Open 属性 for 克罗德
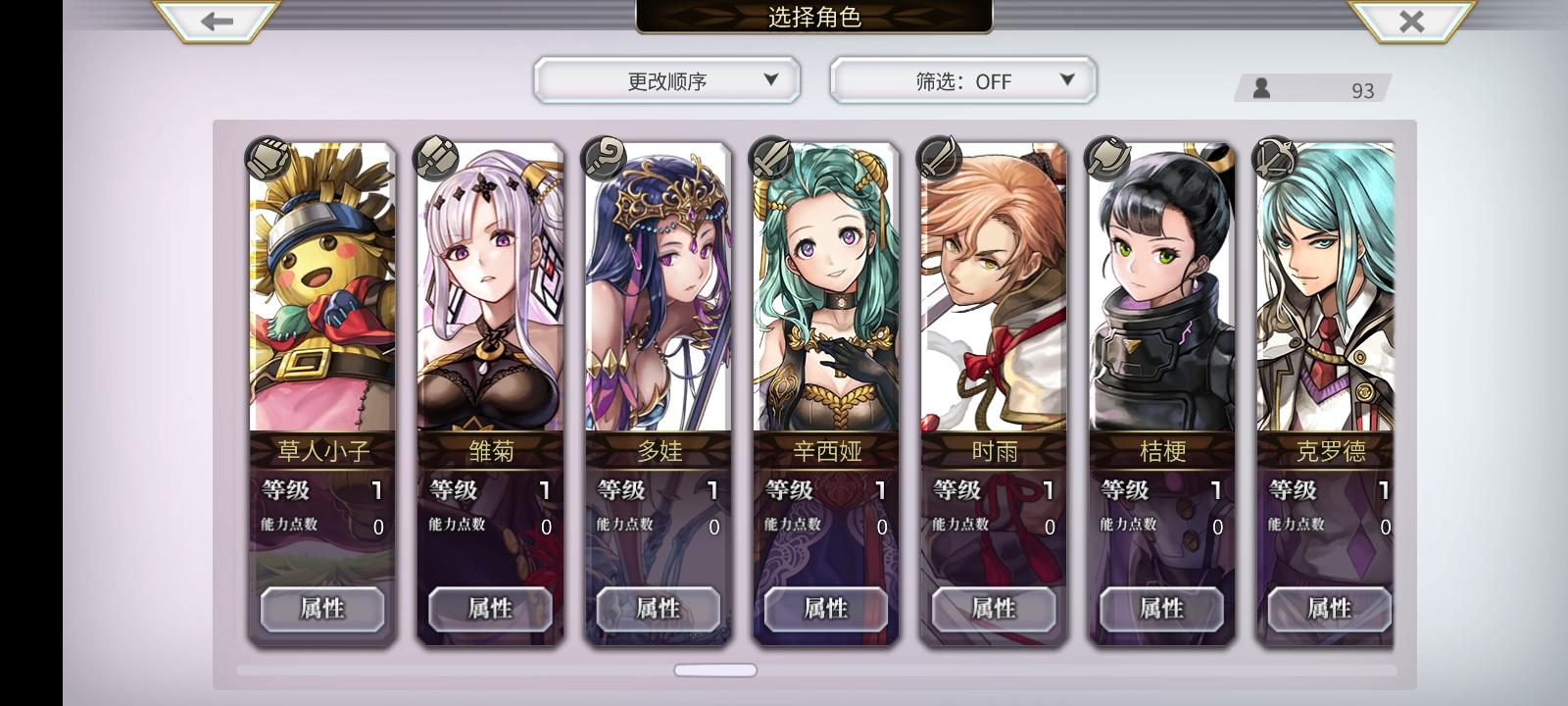This screenshot has height=706, width=1568. coord(1330,609)
